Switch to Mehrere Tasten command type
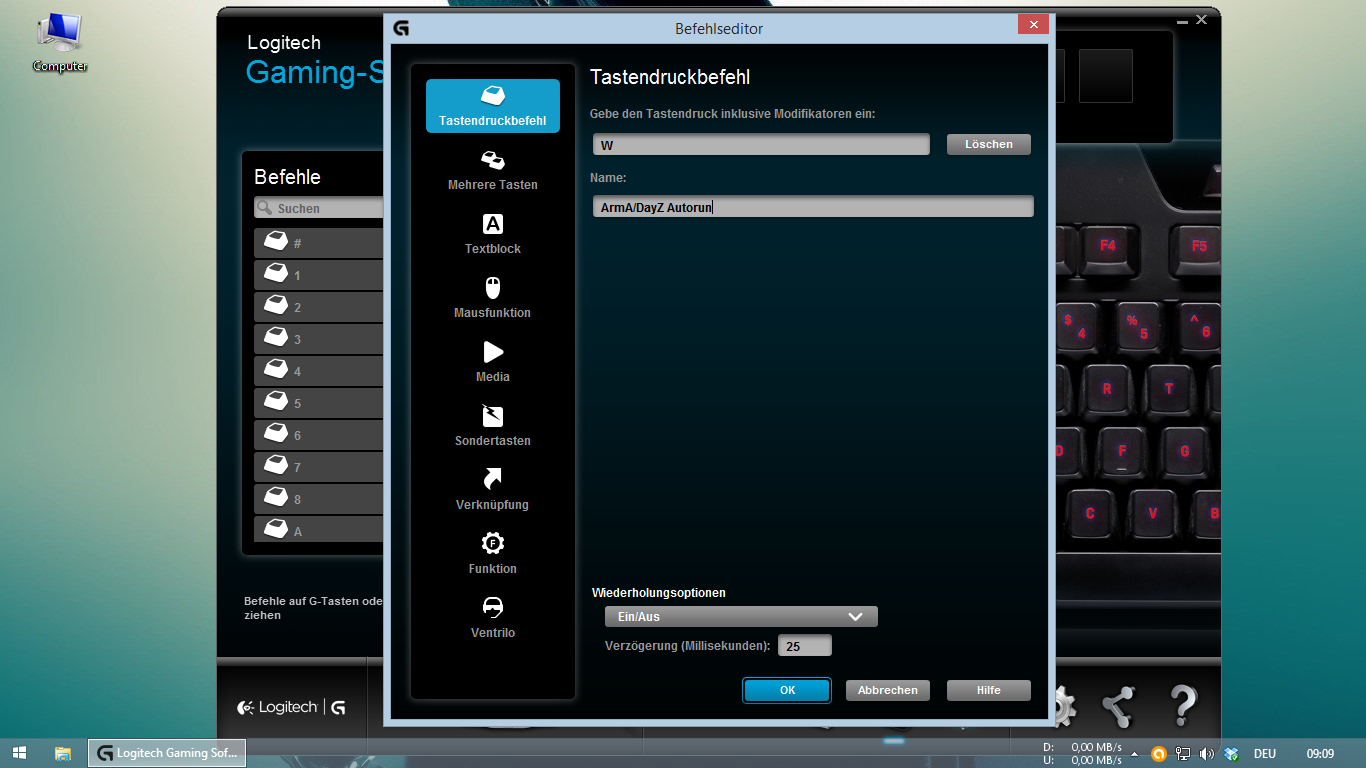The width and height of the screenshot is (1366, 768). [x=493, y=170]
